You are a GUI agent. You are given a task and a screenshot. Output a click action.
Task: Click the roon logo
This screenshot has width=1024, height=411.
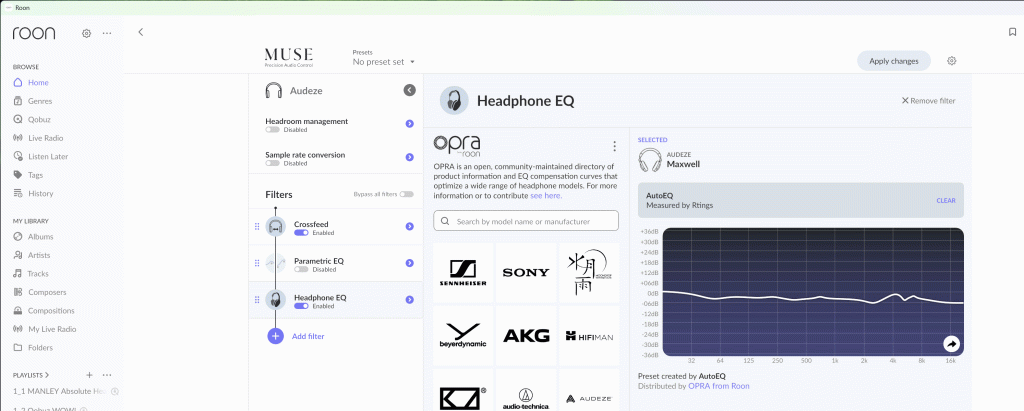coord(34,33)
